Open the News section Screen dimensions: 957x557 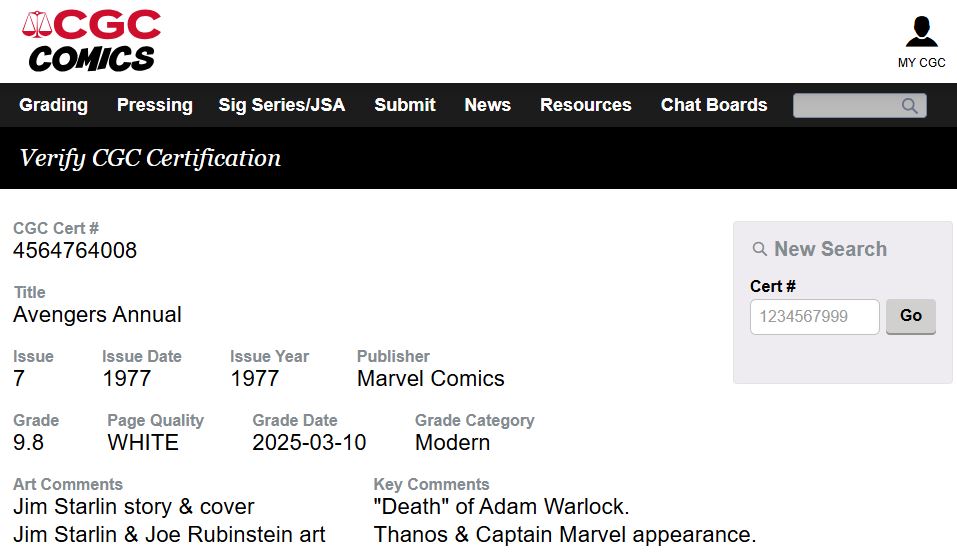[x=488, y=105]
